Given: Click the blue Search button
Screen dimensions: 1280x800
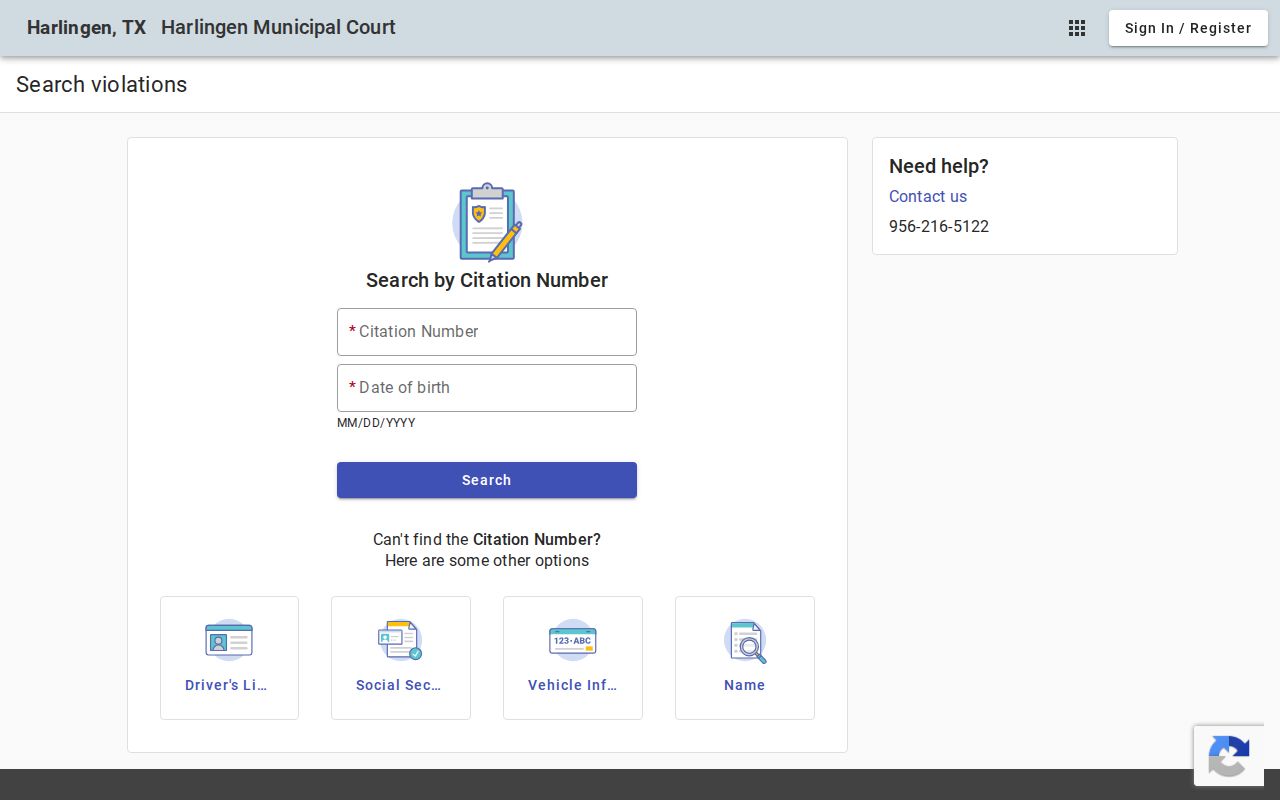Looking at the screenshot, I should [487, 480].
